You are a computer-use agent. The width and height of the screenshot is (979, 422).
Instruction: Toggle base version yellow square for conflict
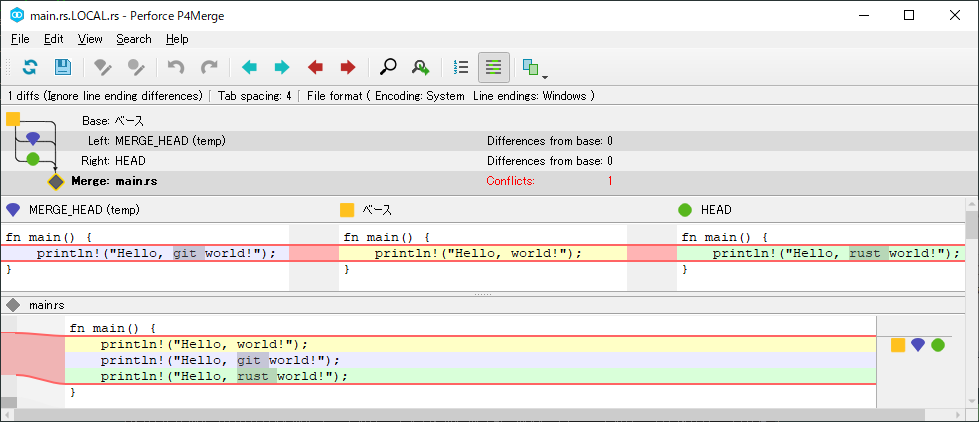coord(898,345)
